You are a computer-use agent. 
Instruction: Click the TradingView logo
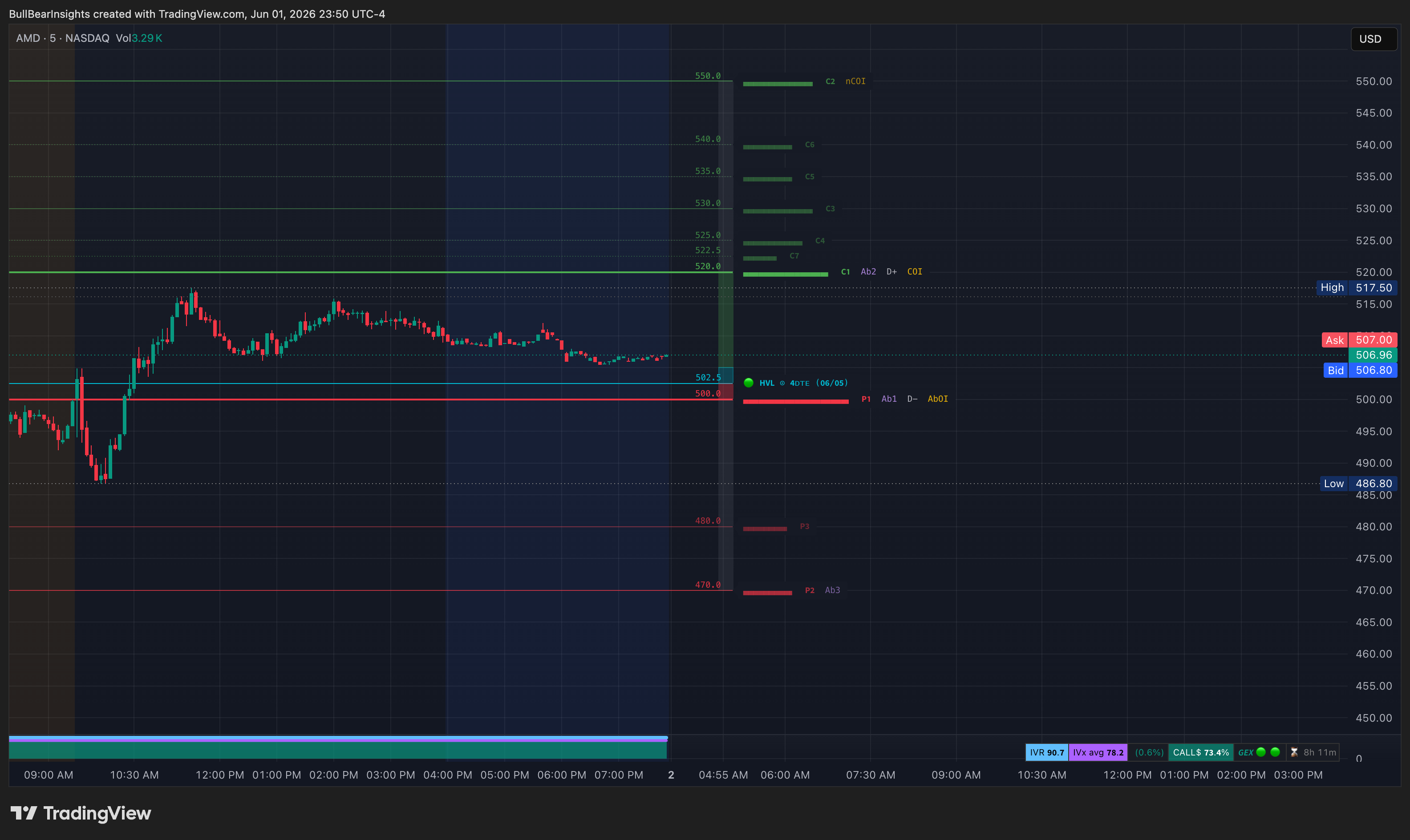pos(81,813)
